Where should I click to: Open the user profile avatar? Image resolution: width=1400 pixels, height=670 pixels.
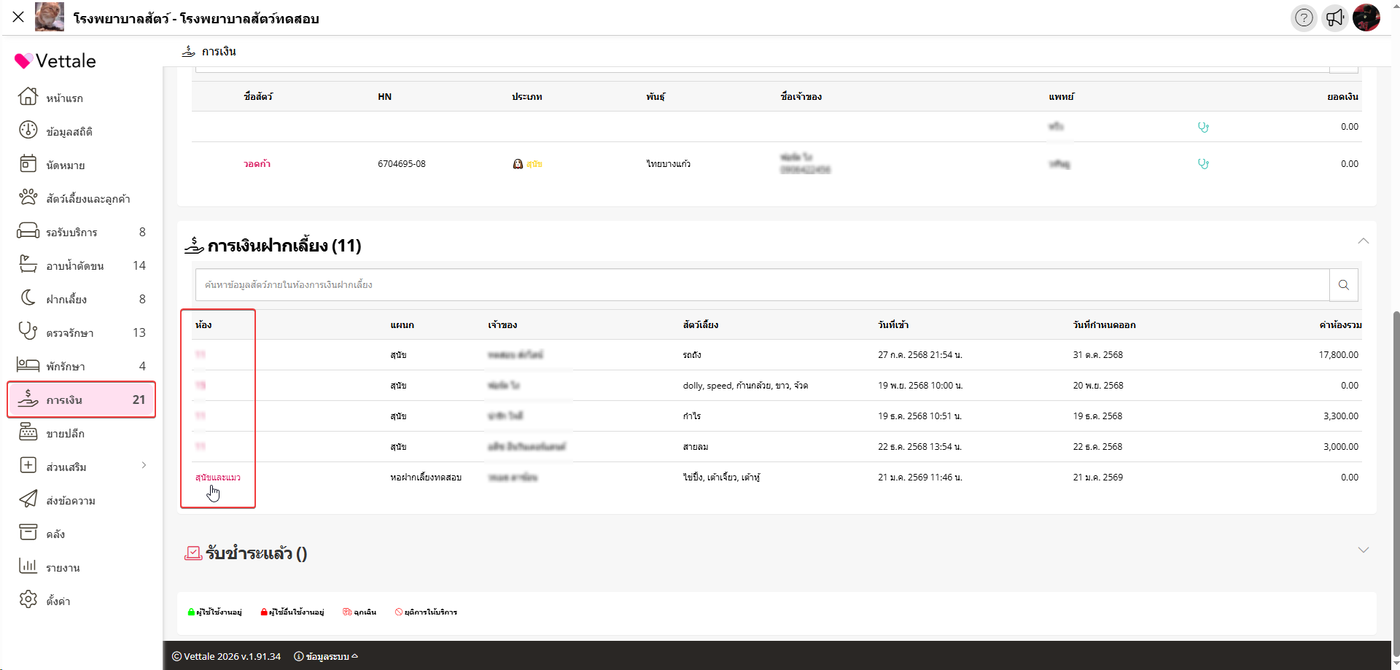click(x=1366, y=18)
